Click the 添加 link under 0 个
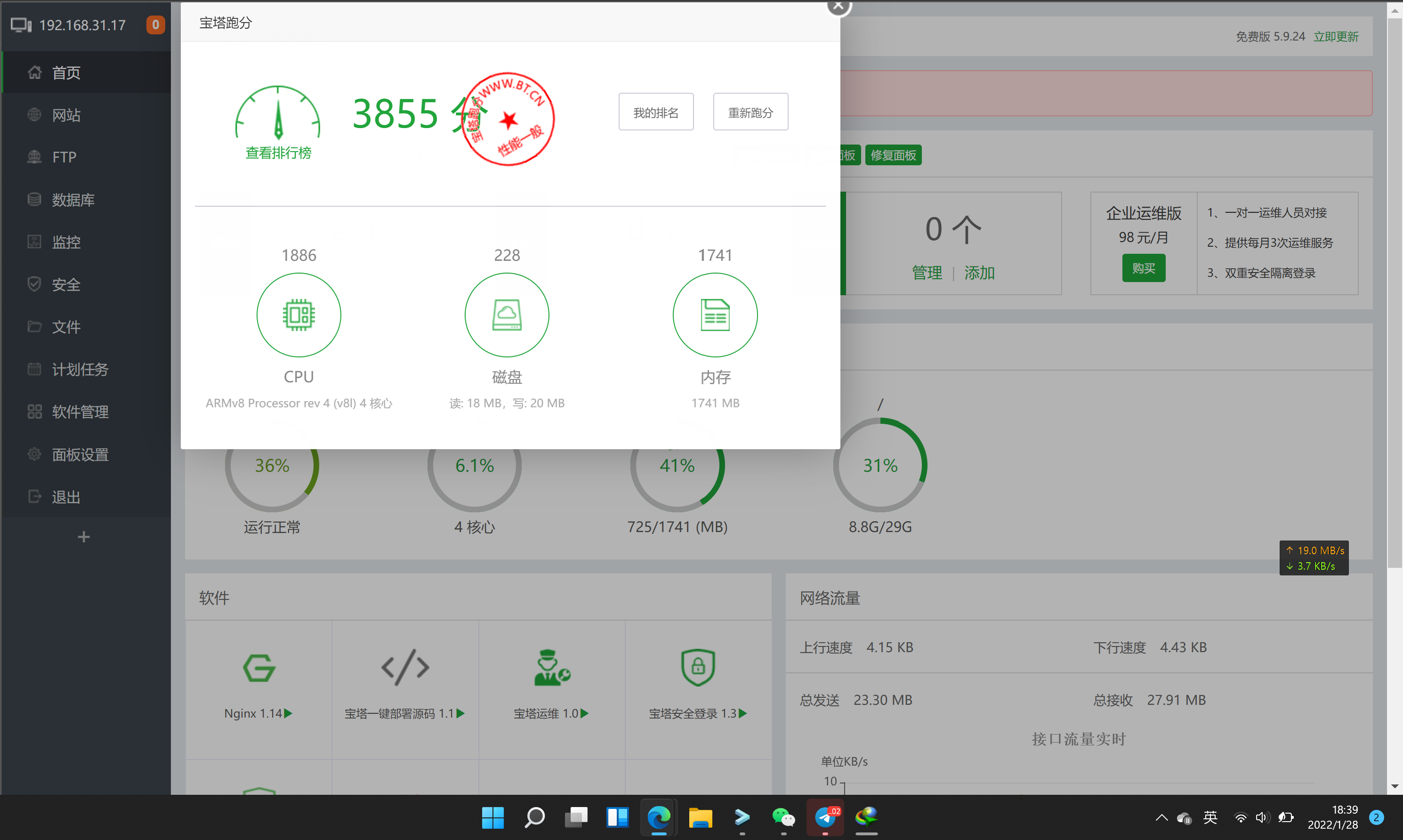 (979, 273)
